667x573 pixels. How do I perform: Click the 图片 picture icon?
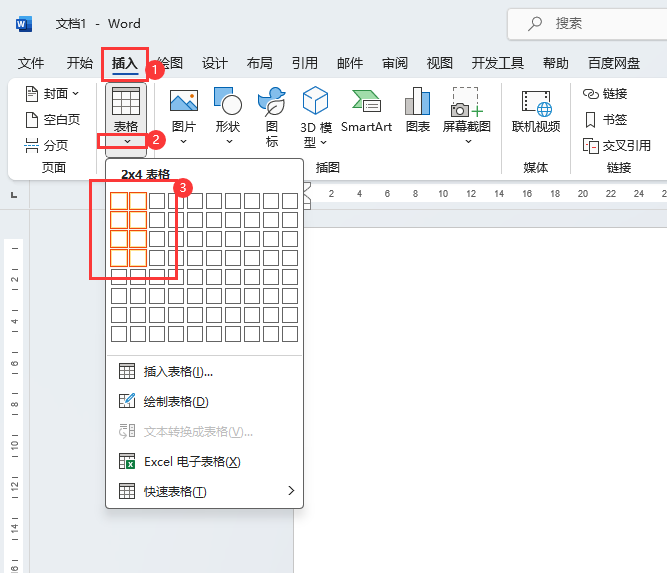[184, 101]
